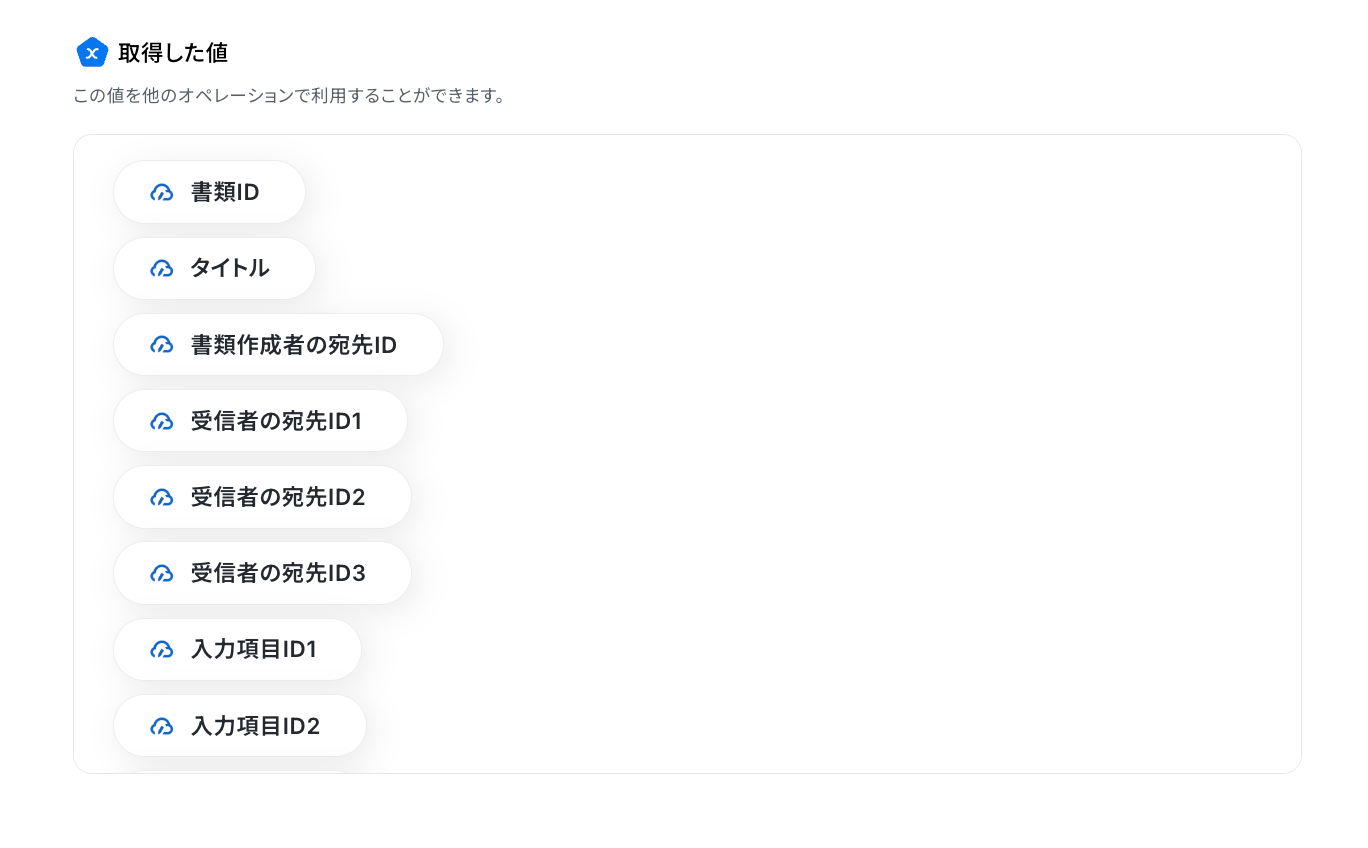
Task: Choose the 入力項目ID2 value chip
Action: point(240,726)
